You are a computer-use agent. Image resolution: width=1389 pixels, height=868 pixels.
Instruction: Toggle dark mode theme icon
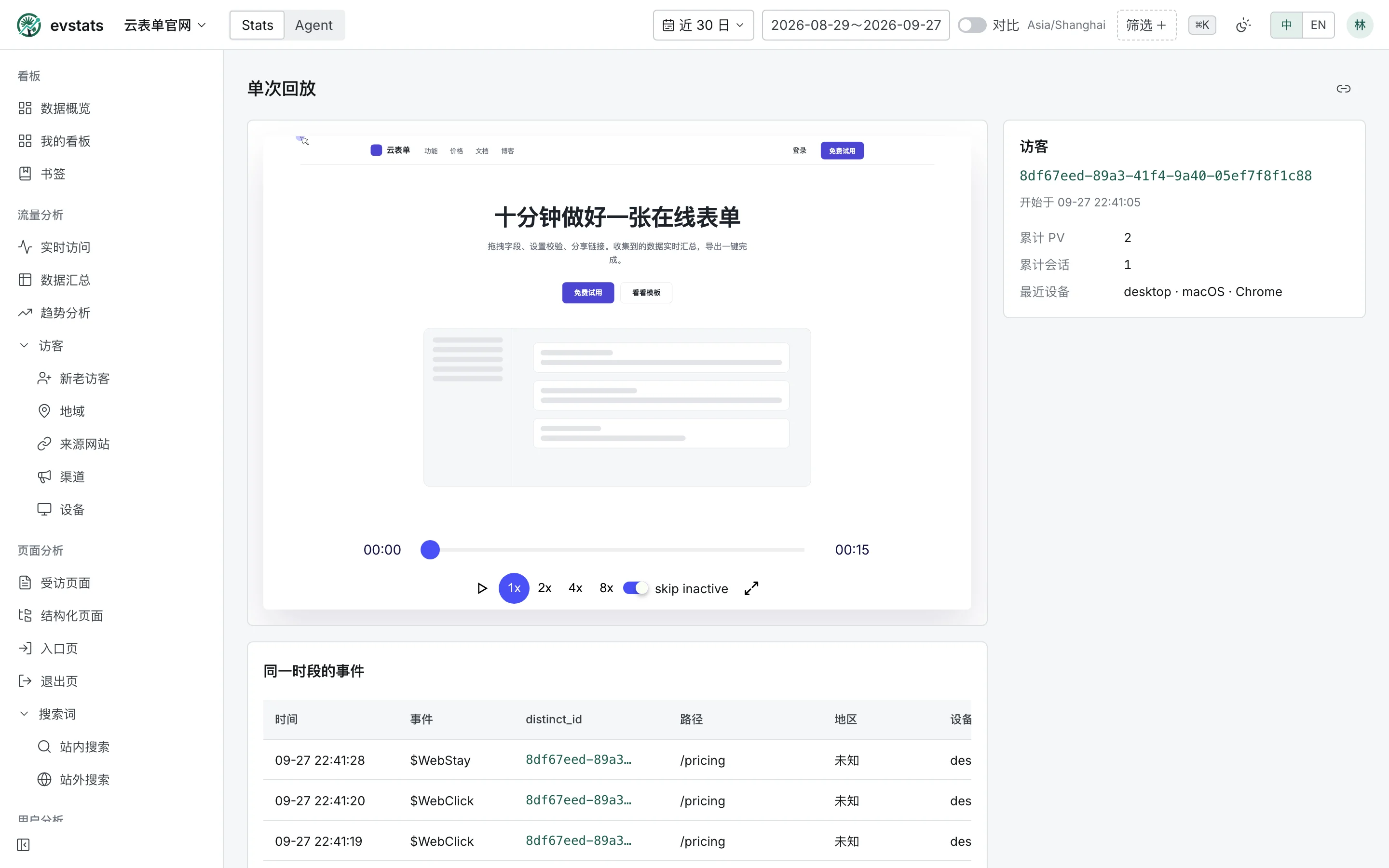(1243, 25)
